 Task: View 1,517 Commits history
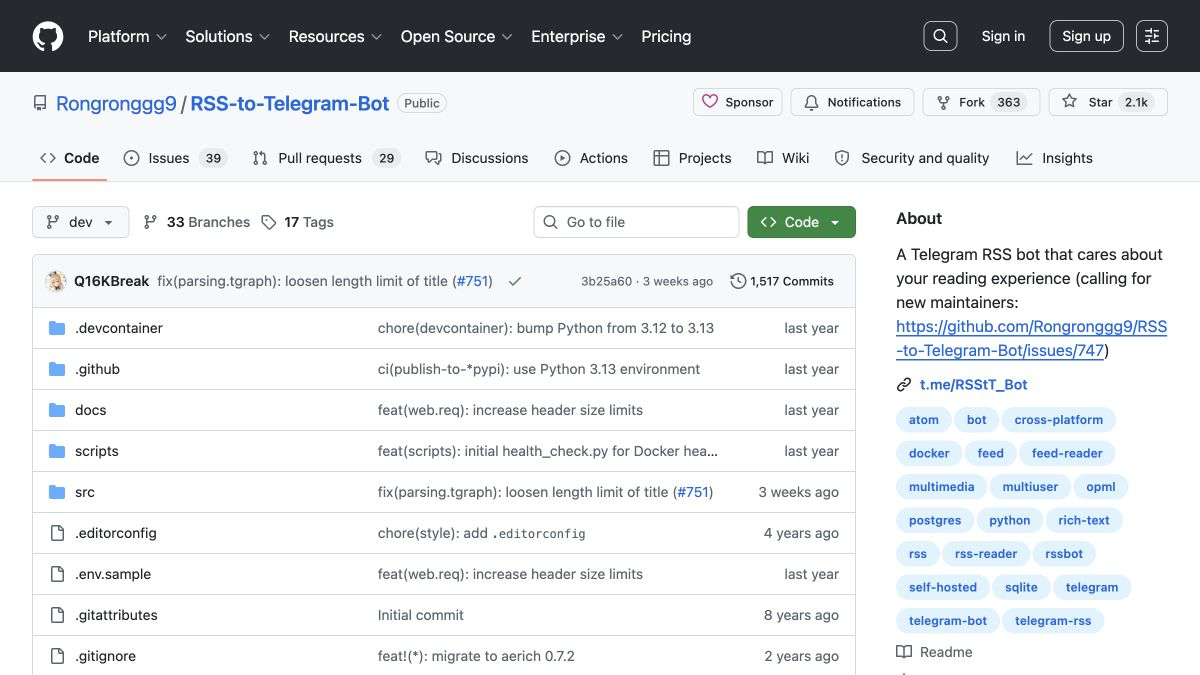pos(782,281)
